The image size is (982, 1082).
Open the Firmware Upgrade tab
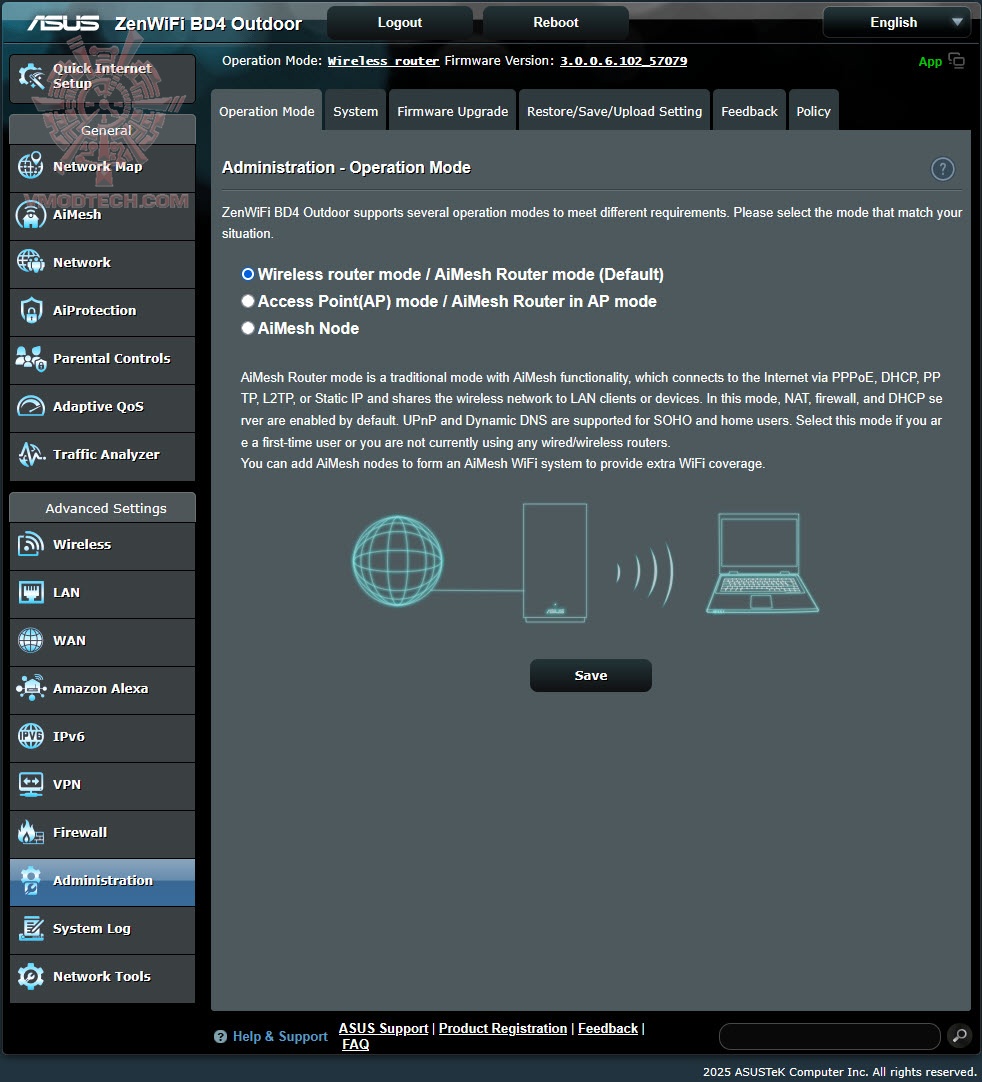pyautogui.click(x=453, y=110)
